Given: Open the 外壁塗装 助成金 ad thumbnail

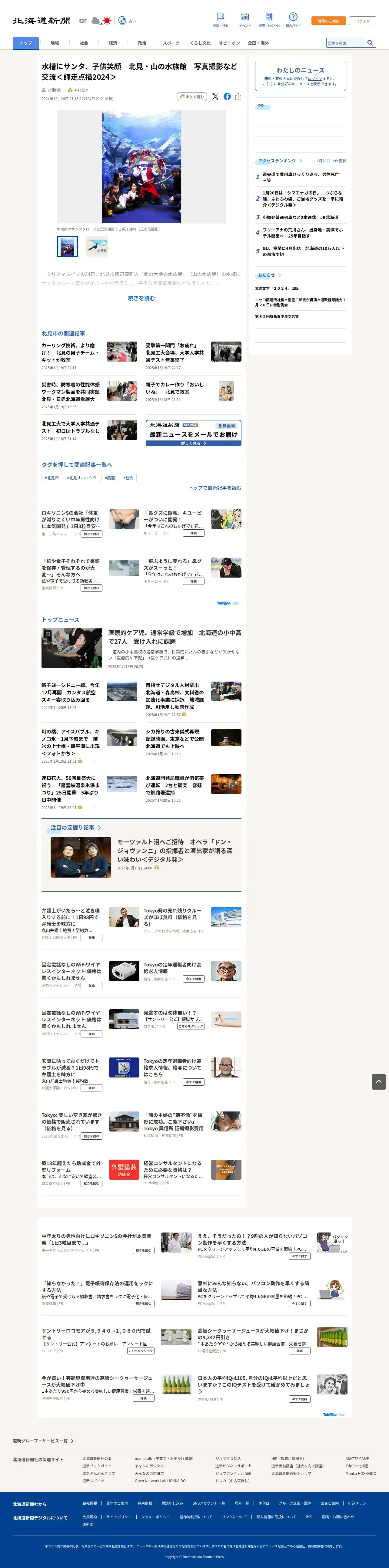Looking at the screenshot, I should [124, 1169].
